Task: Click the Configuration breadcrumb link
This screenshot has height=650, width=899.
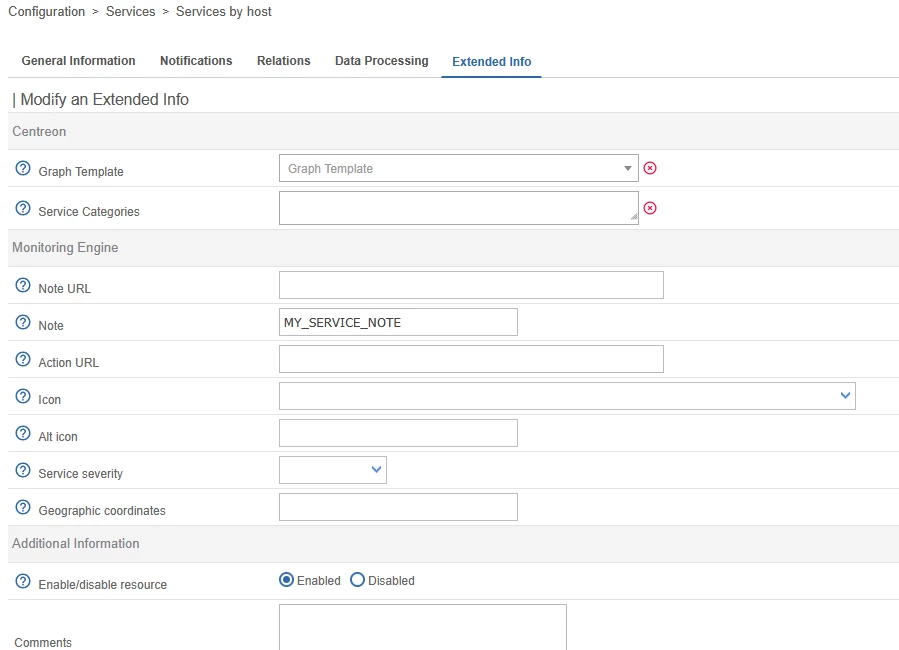Action: (47, 12)
